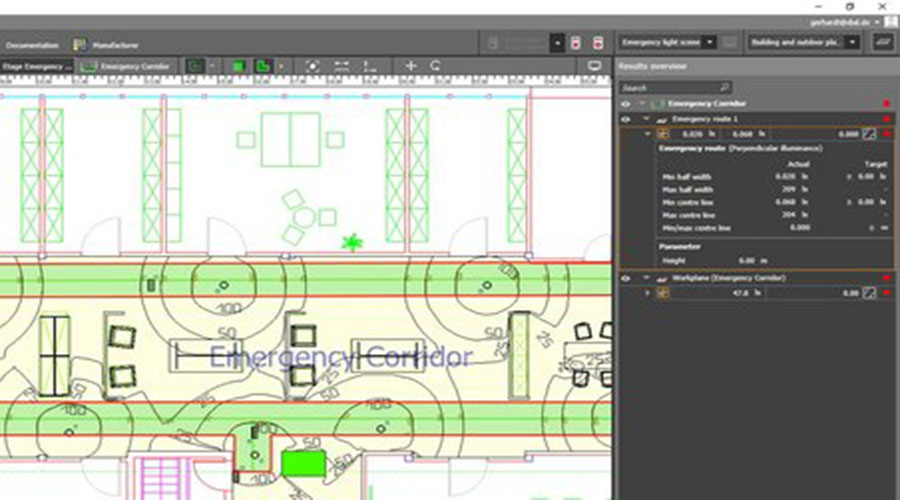
Task: Open graph icon in Workplane result row
Action: [869, 293]
